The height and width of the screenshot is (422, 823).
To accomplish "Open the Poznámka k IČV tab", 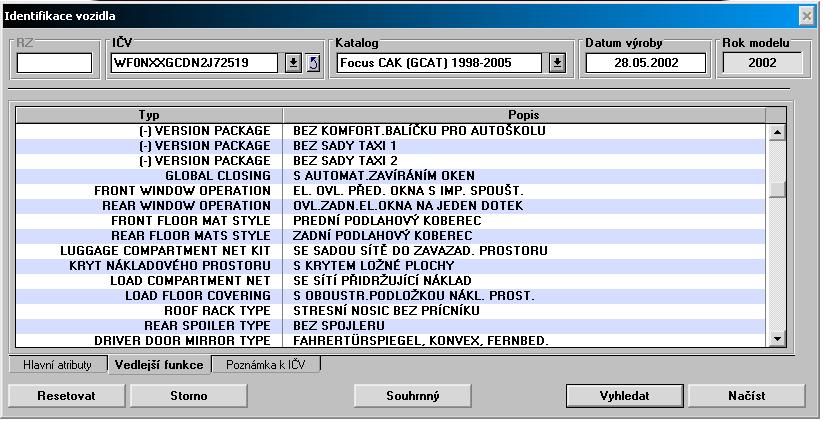I will [x=266, y=365].
